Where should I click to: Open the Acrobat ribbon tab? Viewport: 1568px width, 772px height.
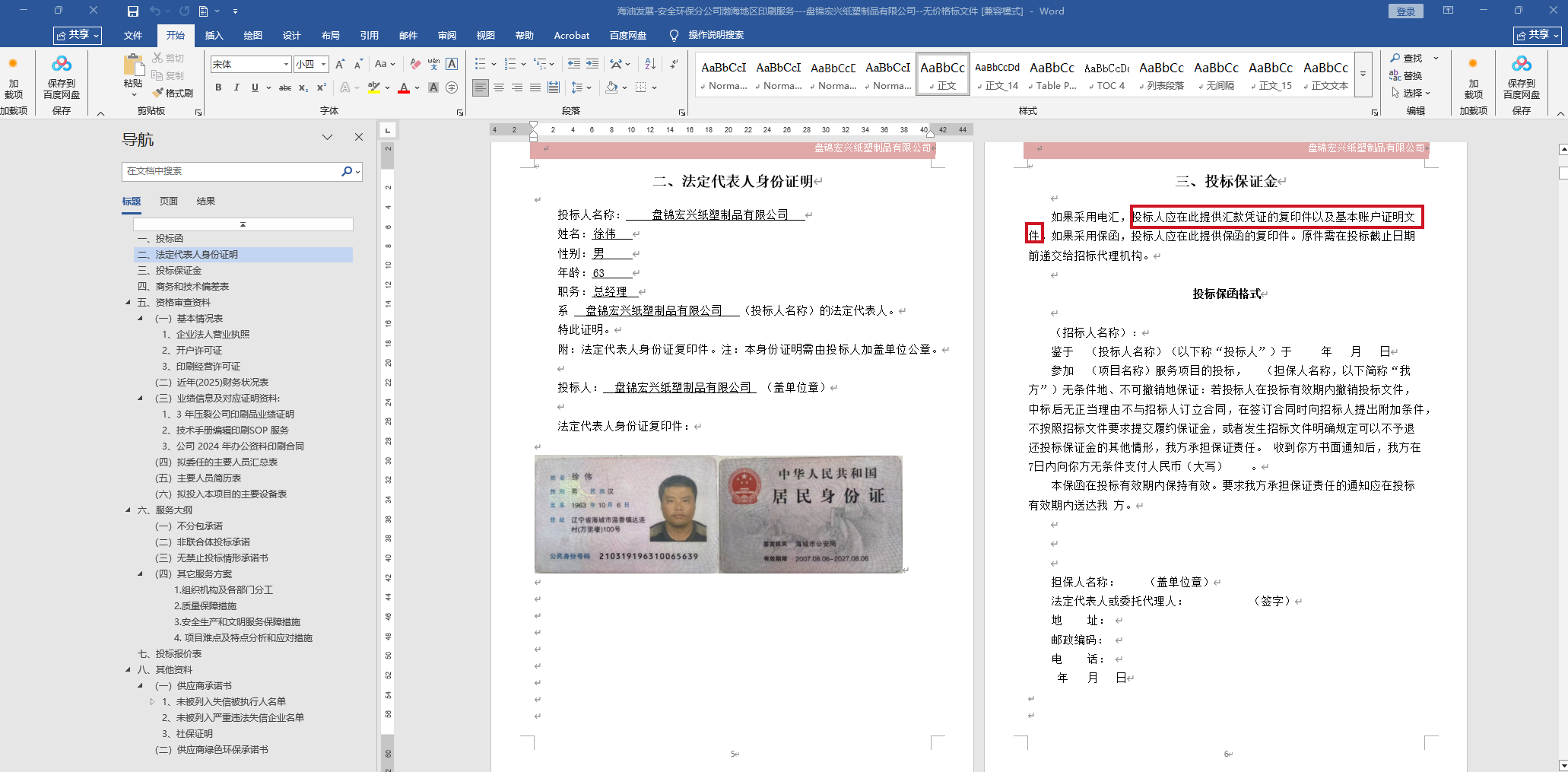tap(572, 36)
